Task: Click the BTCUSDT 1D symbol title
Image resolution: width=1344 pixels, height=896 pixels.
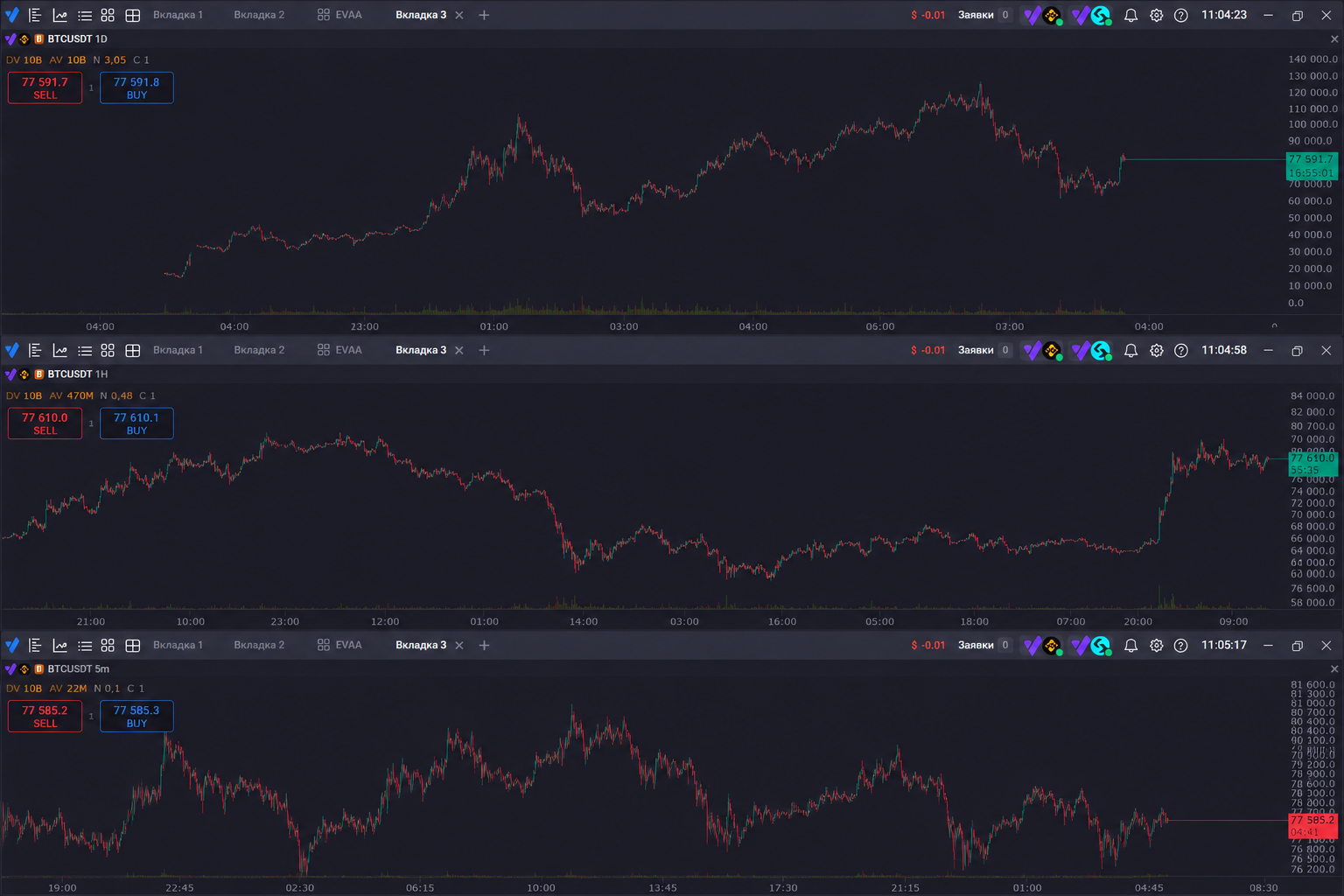Action: [x=77, y=39]
